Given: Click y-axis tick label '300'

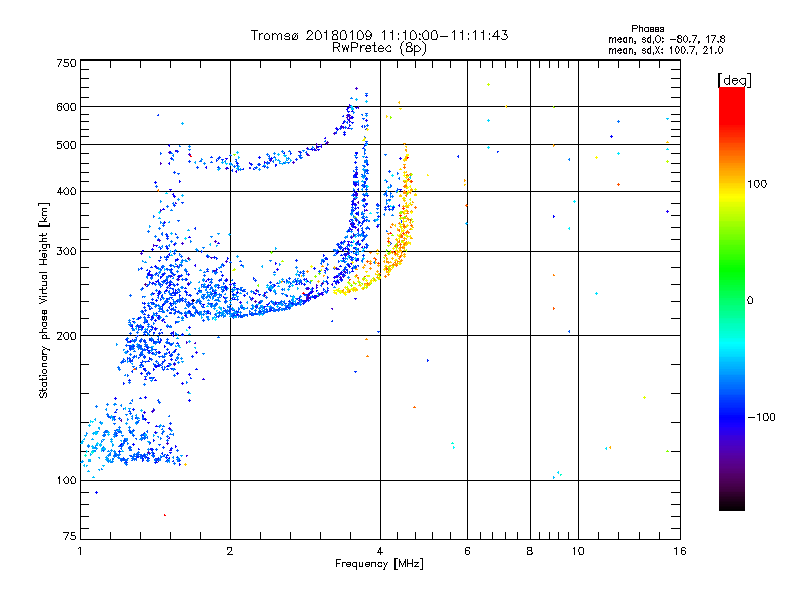Looking at the screenshot, I should (x=66, y=251).
